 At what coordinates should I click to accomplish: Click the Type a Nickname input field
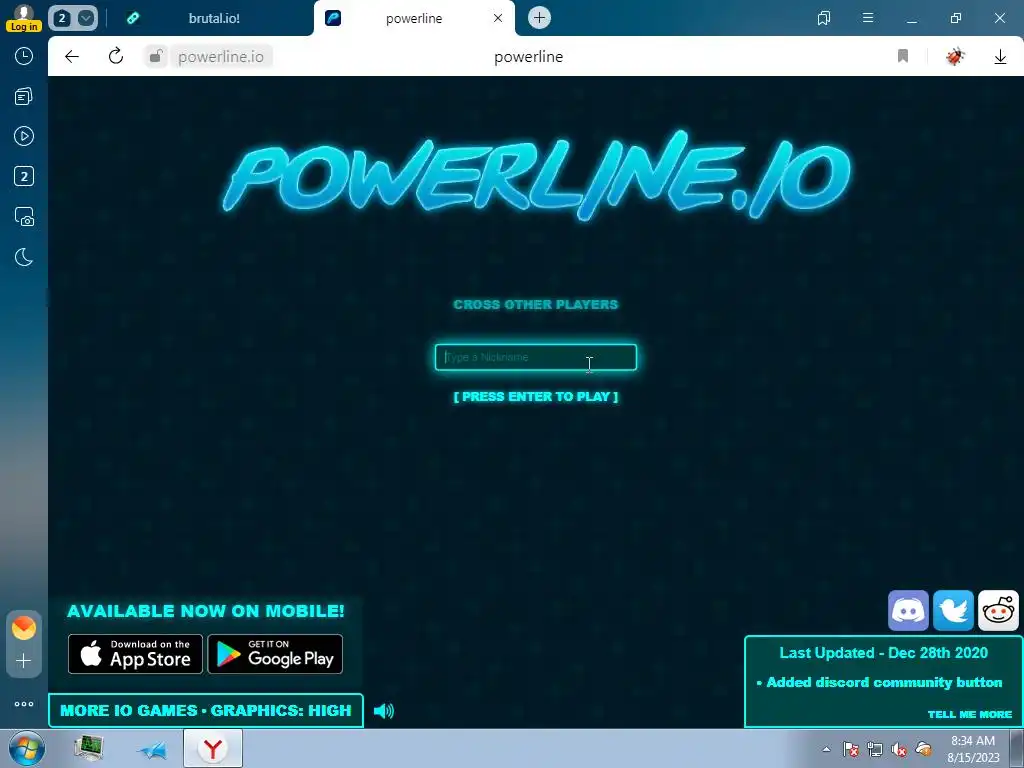(536, 357)
